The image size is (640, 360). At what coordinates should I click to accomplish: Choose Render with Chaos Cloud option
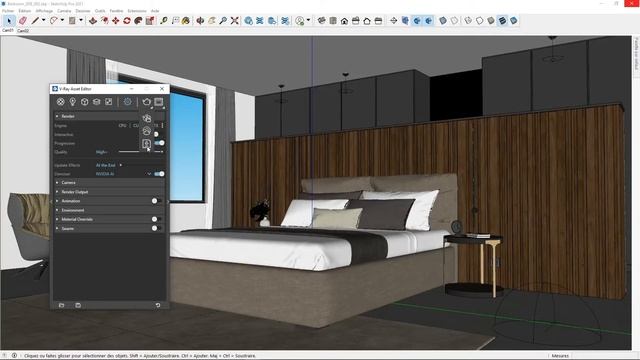[x=147, y=131]
